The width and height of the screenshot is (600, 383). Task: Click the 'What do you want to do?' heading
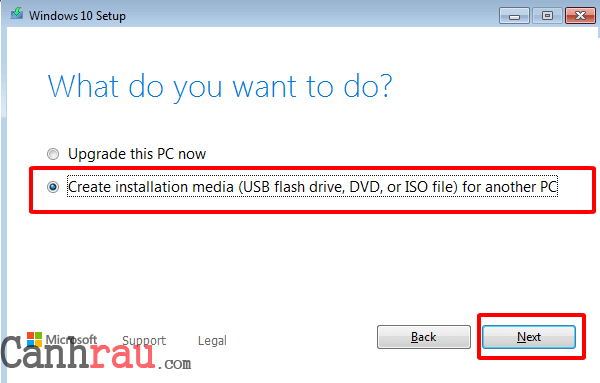(220, 88)
